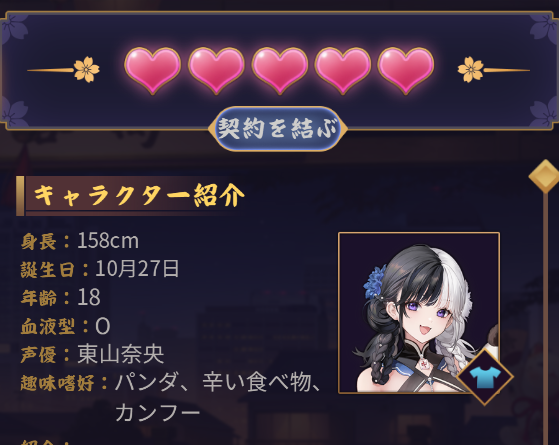Click the 身長 158cm line
This screenshot has height=446, width=559.
tap(80, 241)
